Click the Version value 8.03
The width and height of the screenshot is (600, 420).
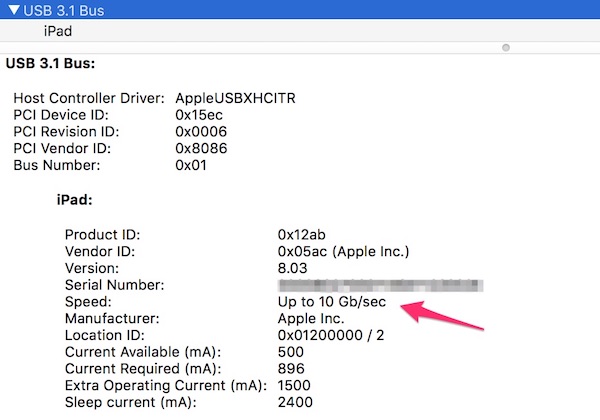pos(293,268)
